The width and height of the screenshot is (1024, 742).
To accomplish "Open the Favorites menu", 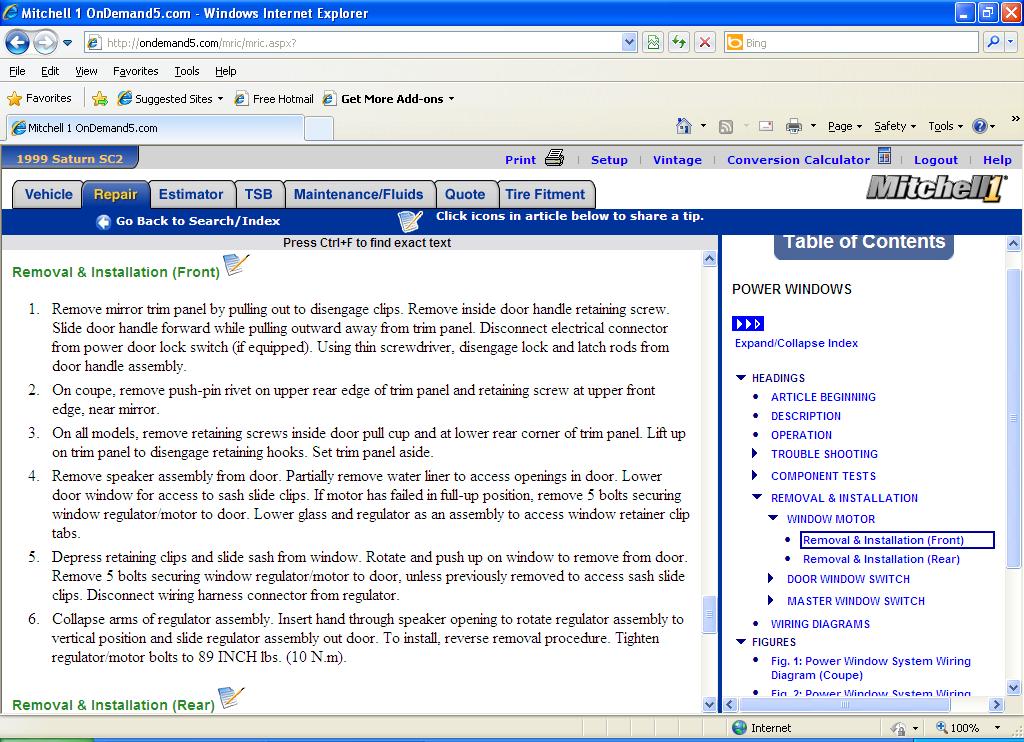I will point(135,71).
